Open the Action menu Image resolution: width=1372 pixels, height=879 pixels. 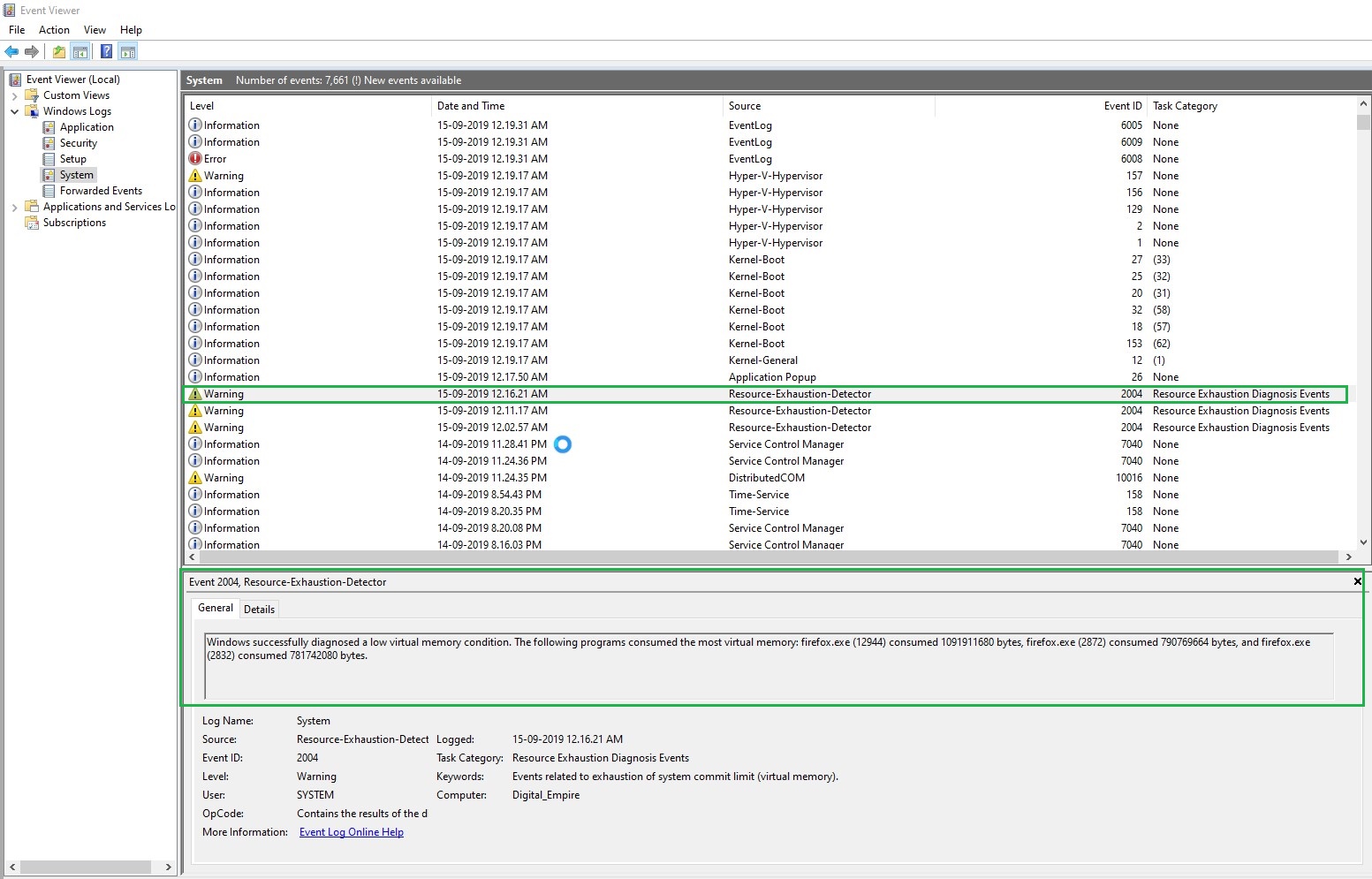(54, 30)
